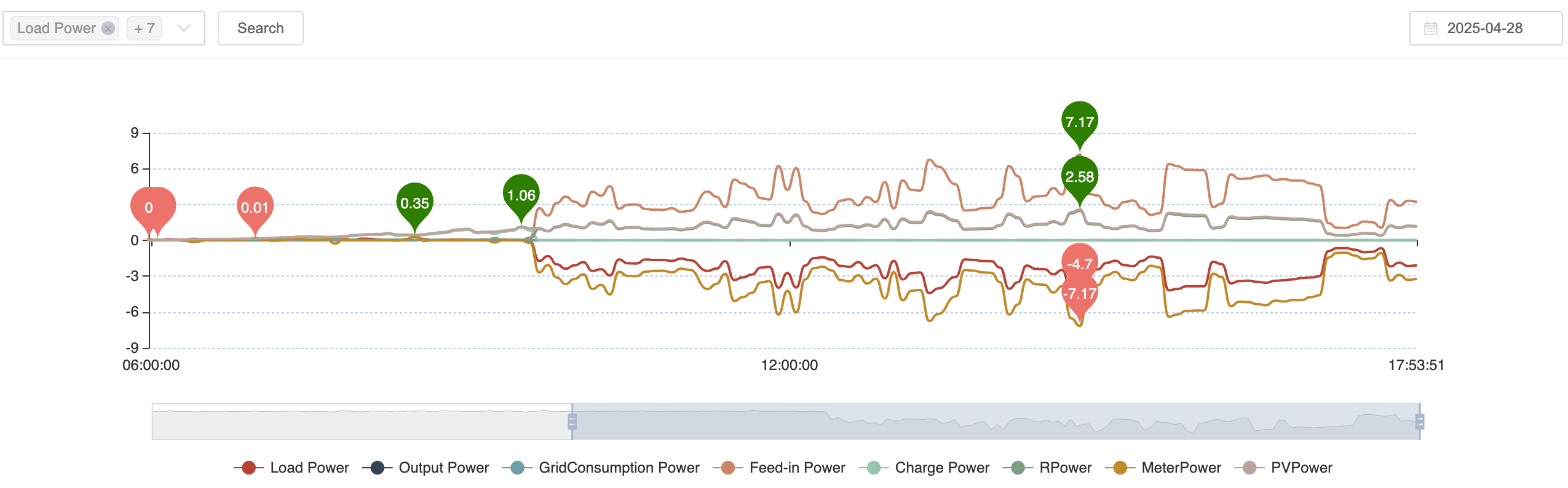The height and width of the screenshot is (488, 1568).
Task: Click the calendar icon in date field
Action: [x=1431, y=28]
